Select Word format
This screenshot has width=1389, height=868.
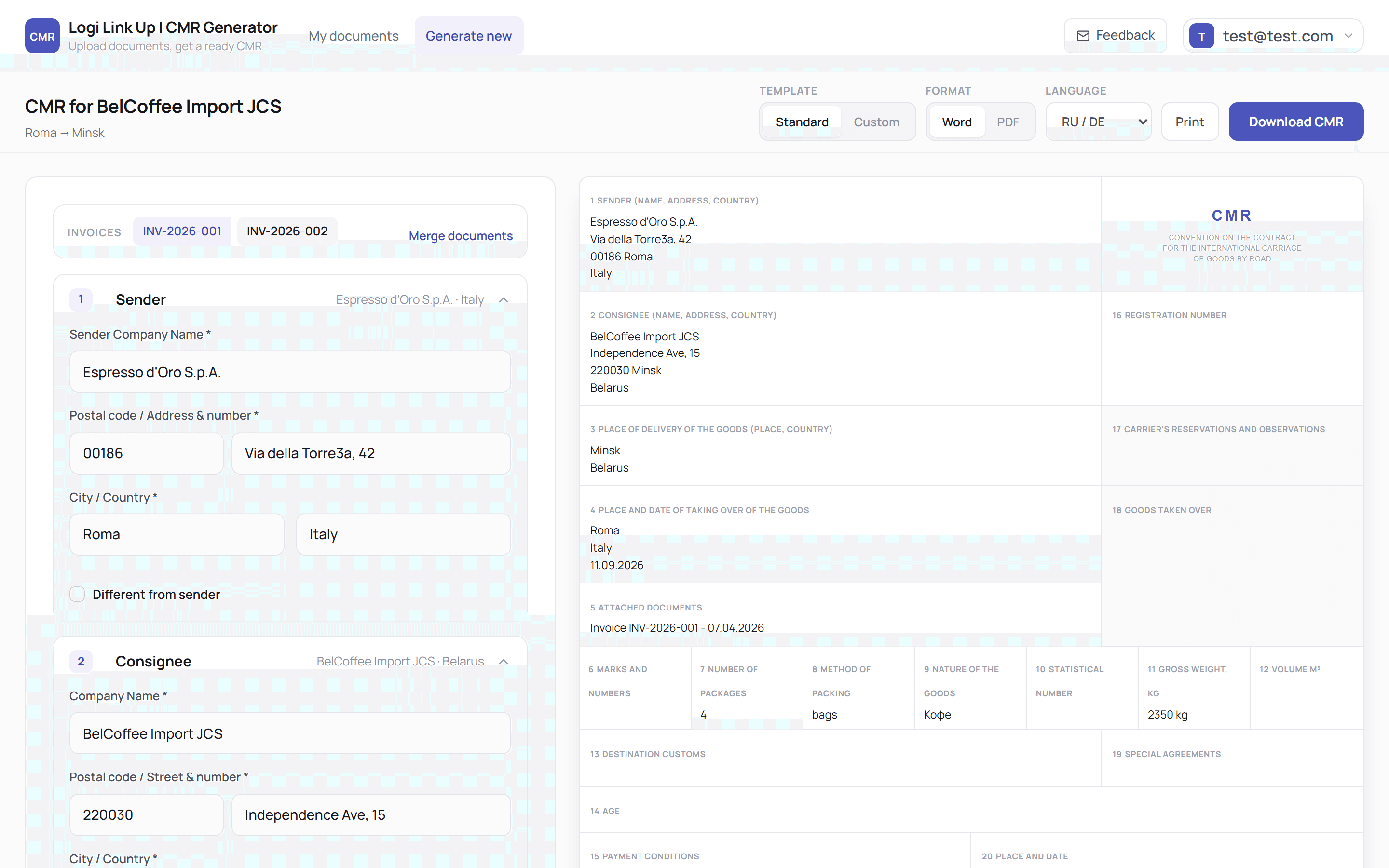957,122
